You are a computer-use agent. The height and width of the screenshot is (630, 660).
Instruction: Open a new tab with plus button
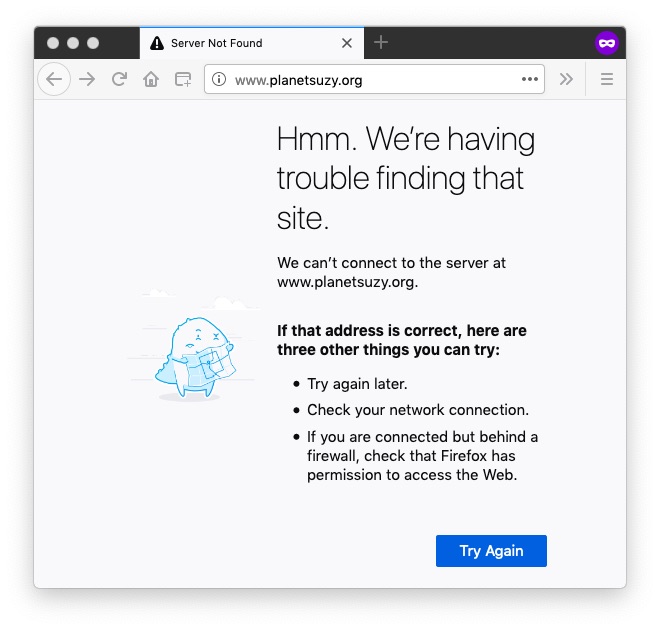click(x=381, y=43)
